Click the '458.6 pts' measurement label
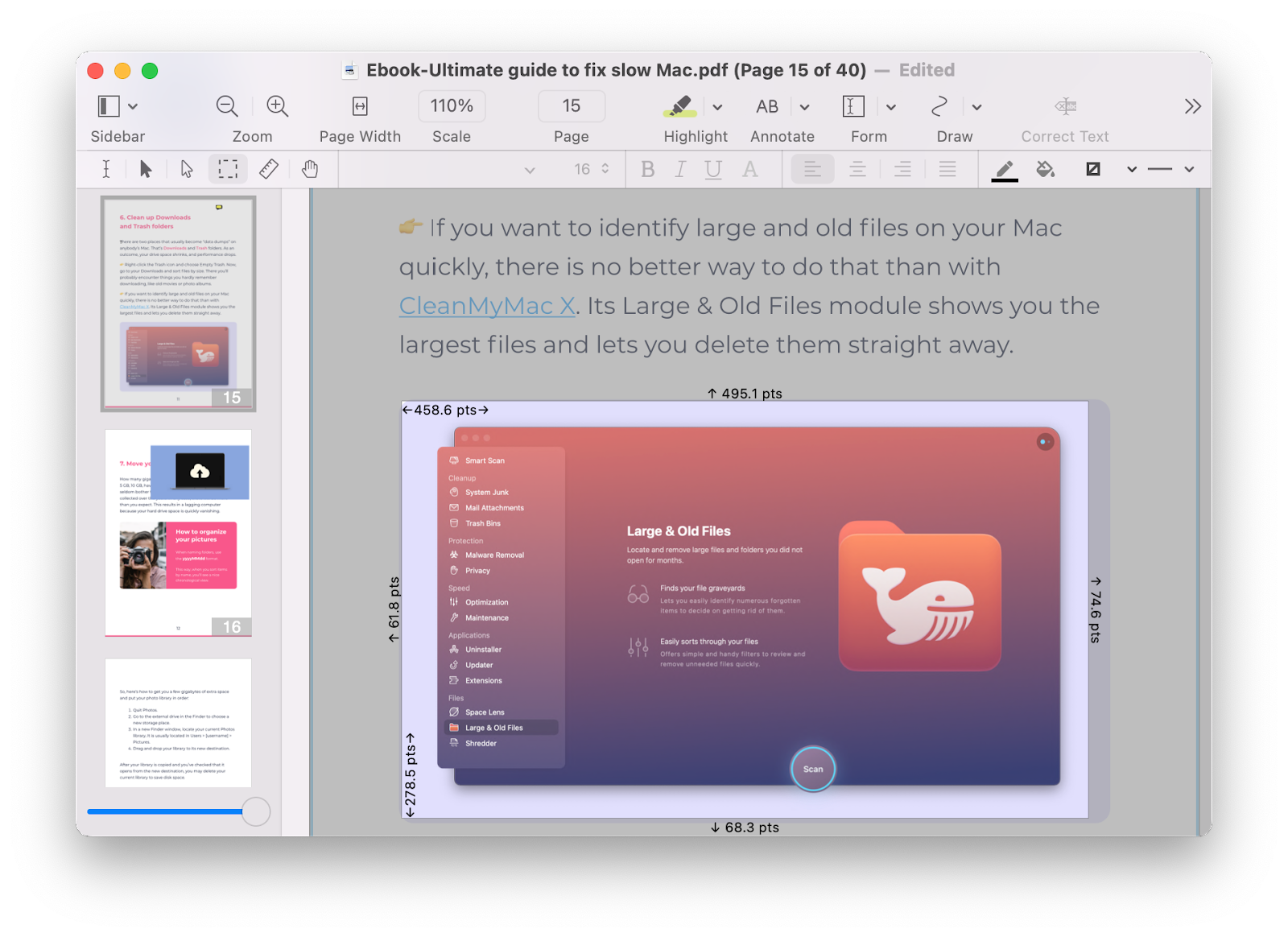Screen dimensions: 1288x937 click(x=446, y=410)
